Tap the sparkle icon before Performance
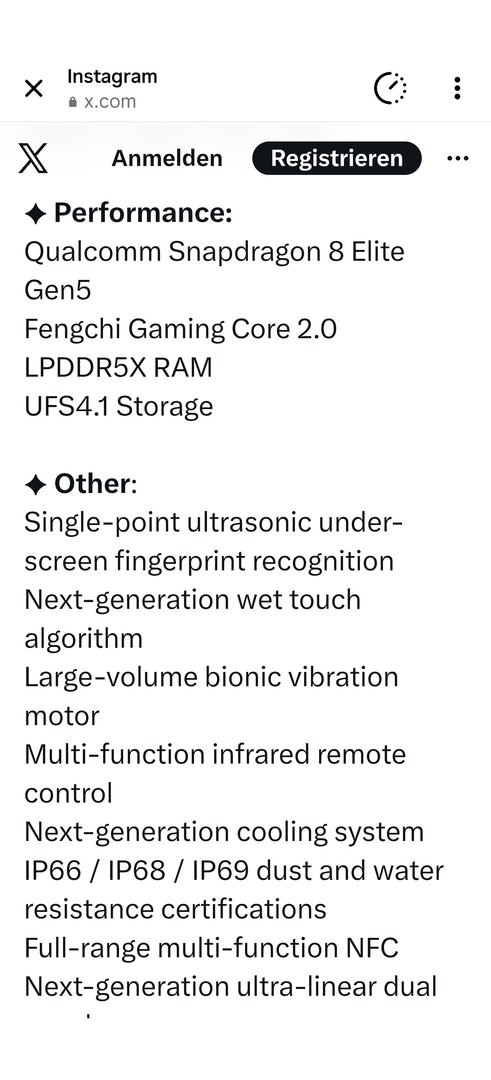 pos(35,214)
